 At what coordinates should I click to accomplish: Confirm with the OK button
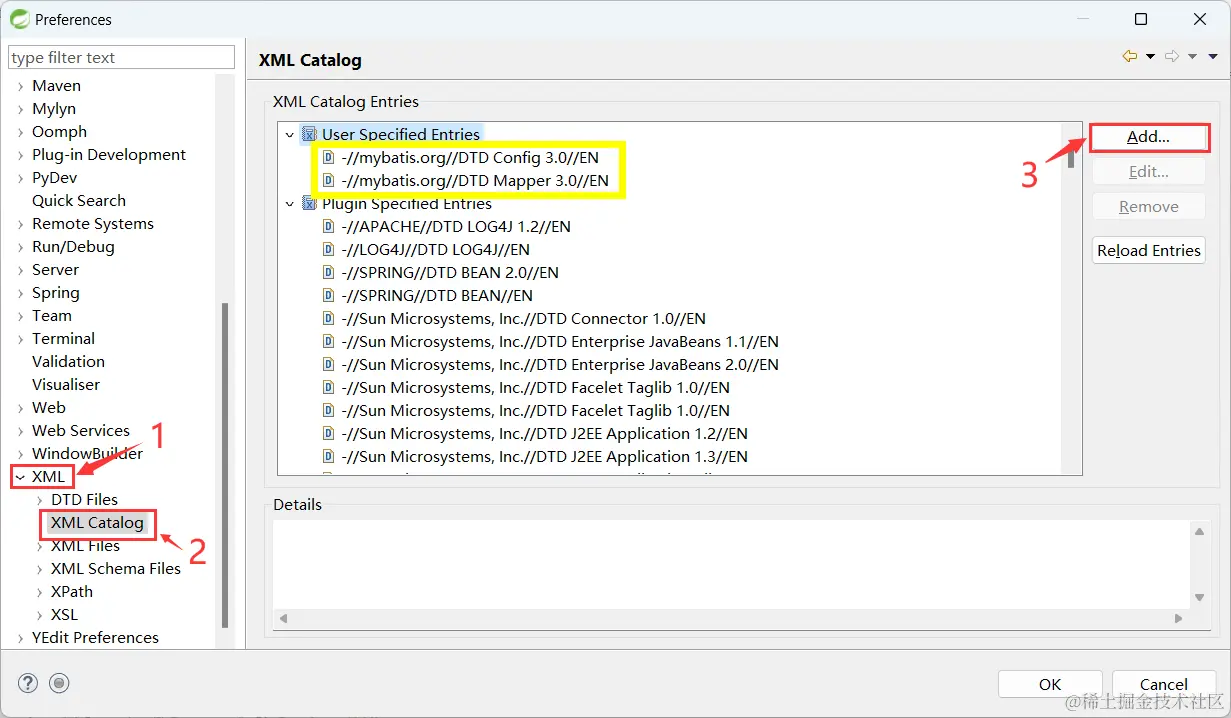pos(1050,684)
